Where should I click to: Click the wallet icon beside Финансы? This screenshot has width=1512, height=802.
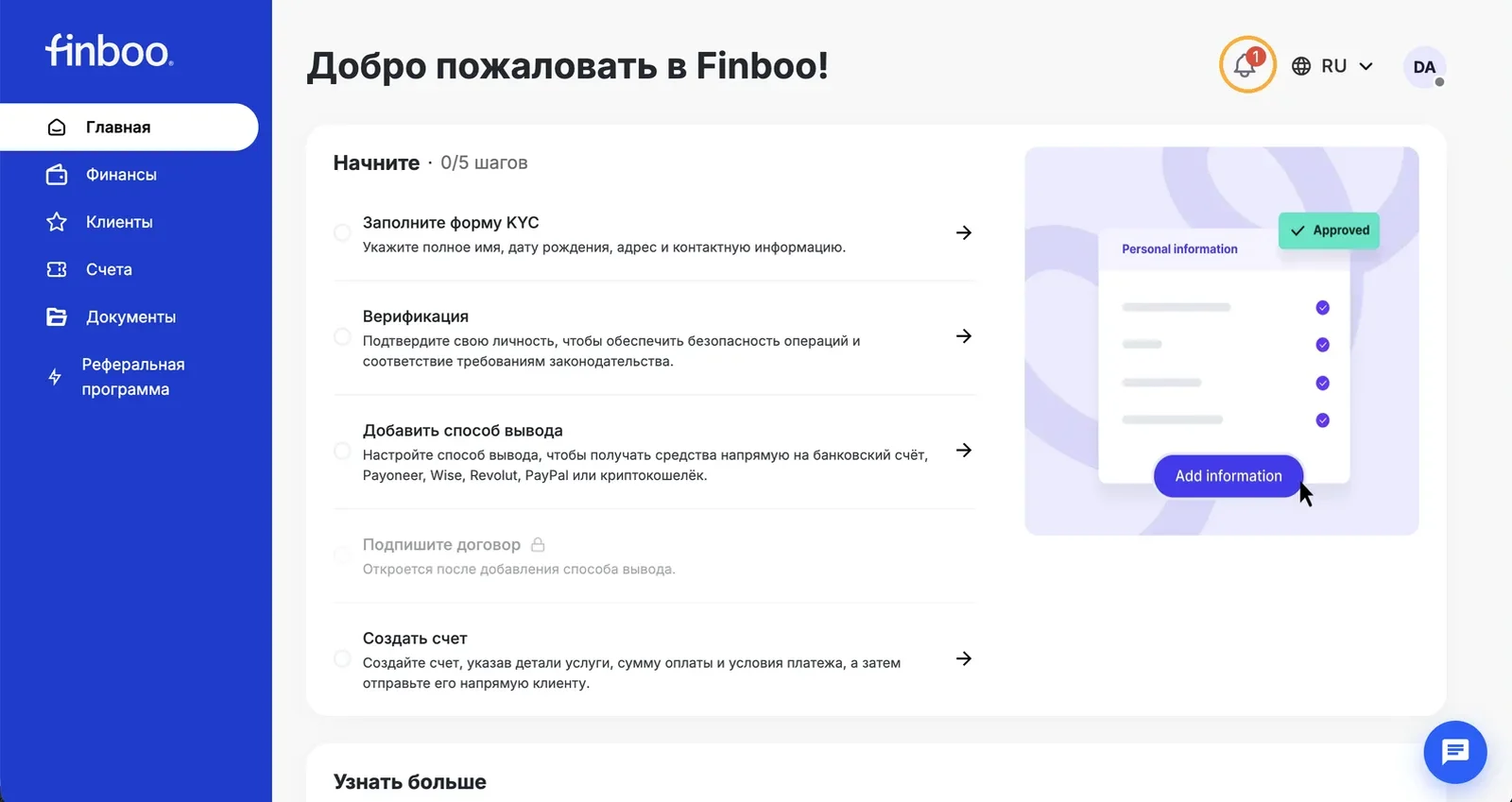[x=57, y=175]
